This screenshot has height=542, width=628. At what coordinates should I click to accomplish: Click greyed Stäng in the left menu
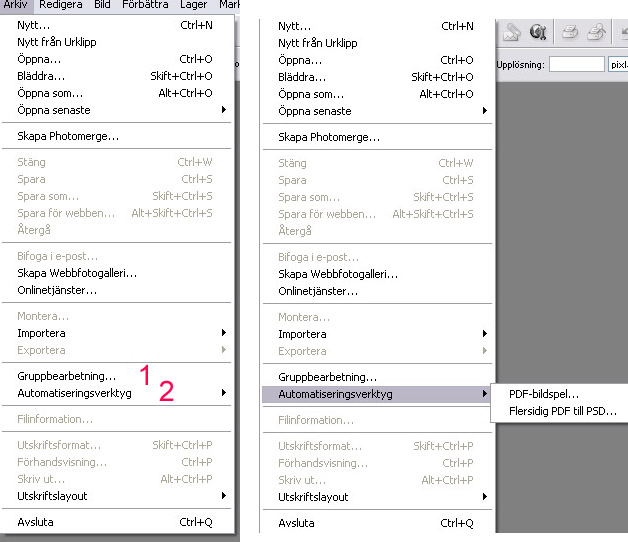117,162
